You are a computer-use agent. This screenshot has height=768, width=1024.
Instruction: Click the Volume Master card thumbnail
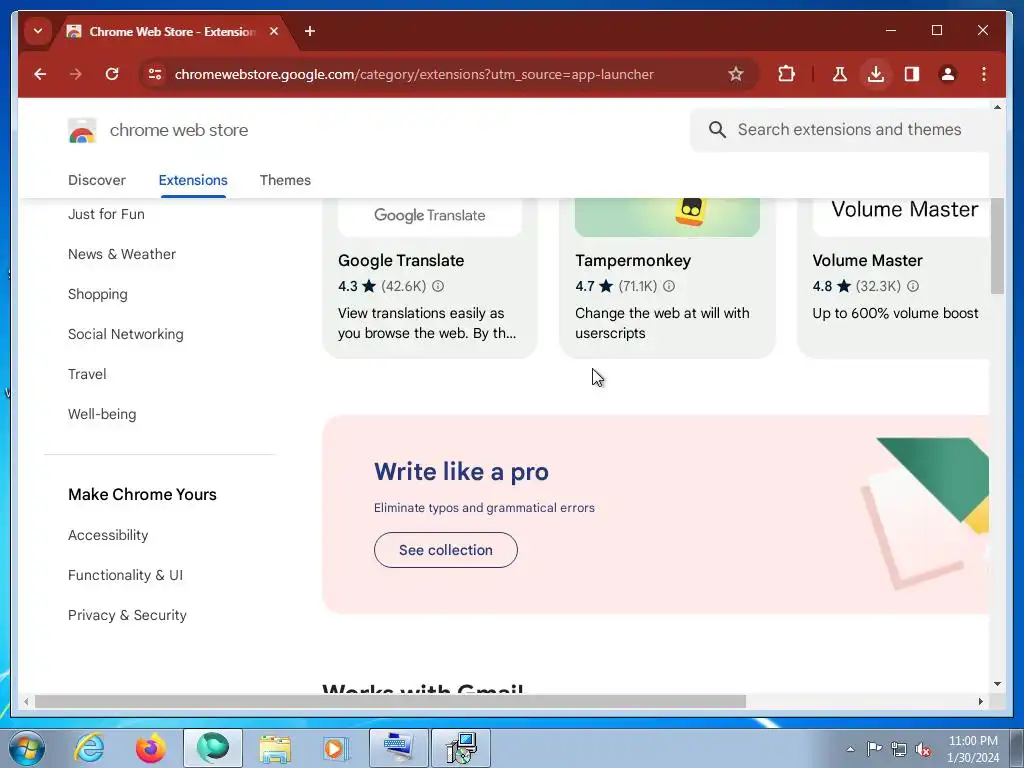pyautogui.click(x=901, y=217)
